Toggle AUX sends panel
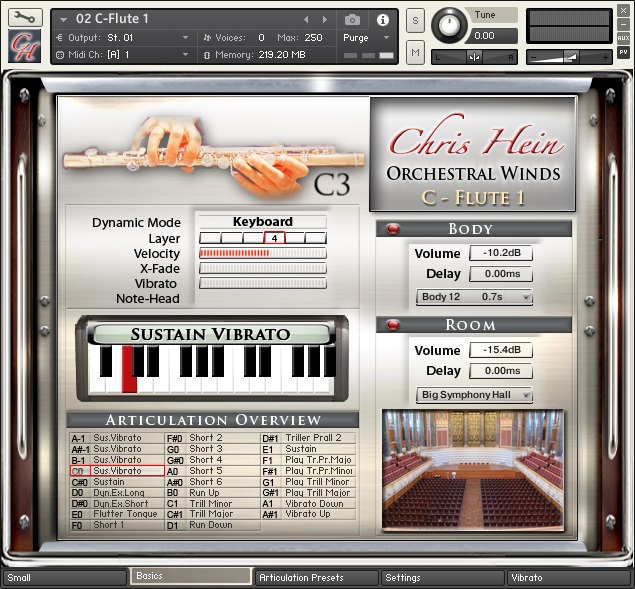Image resolution: width=635 pixels, height=589 pixels. pyautogui.click(x=623, y=38)
